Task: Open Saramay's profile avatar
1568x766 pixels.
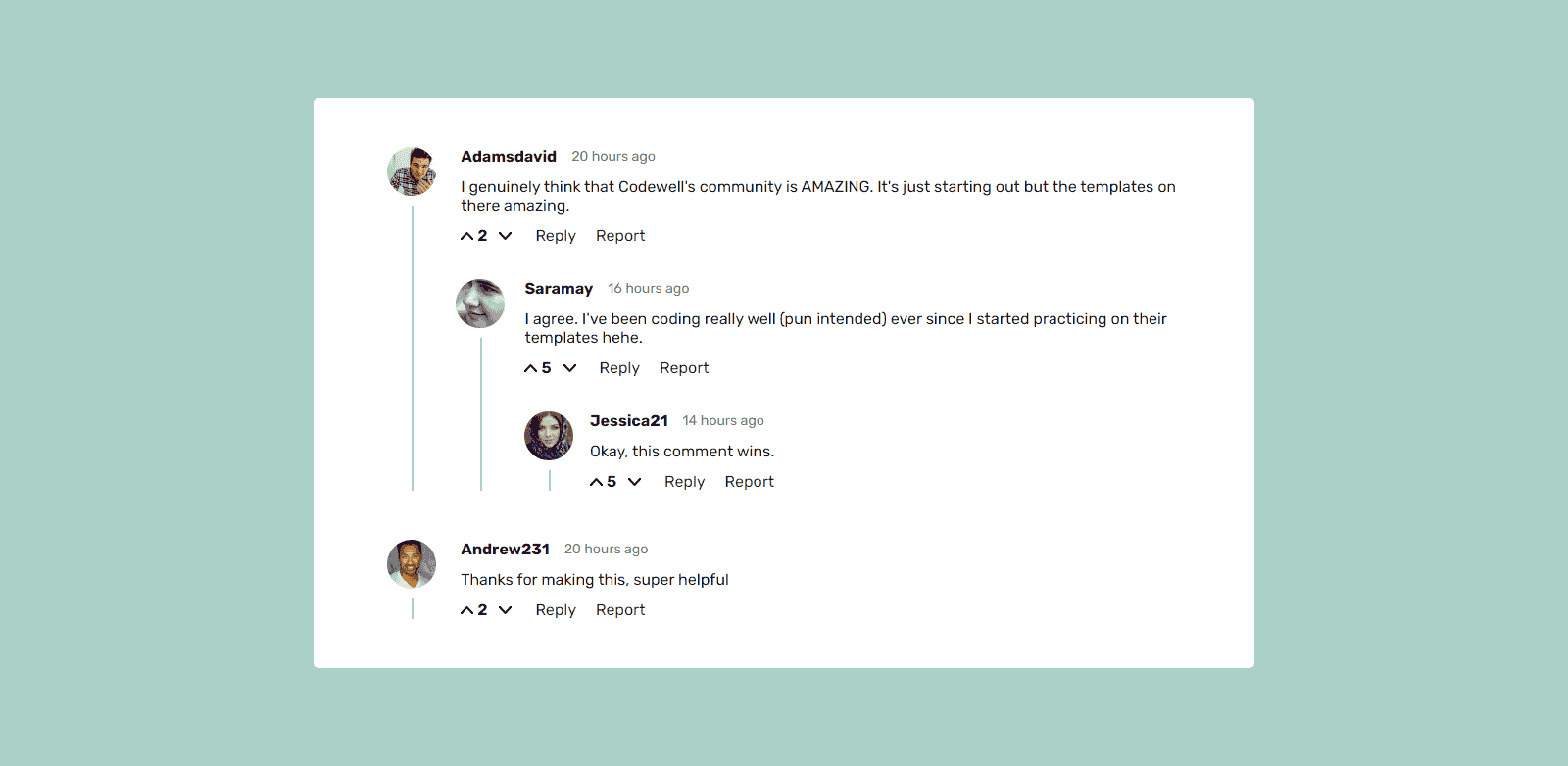Action: 480,304
